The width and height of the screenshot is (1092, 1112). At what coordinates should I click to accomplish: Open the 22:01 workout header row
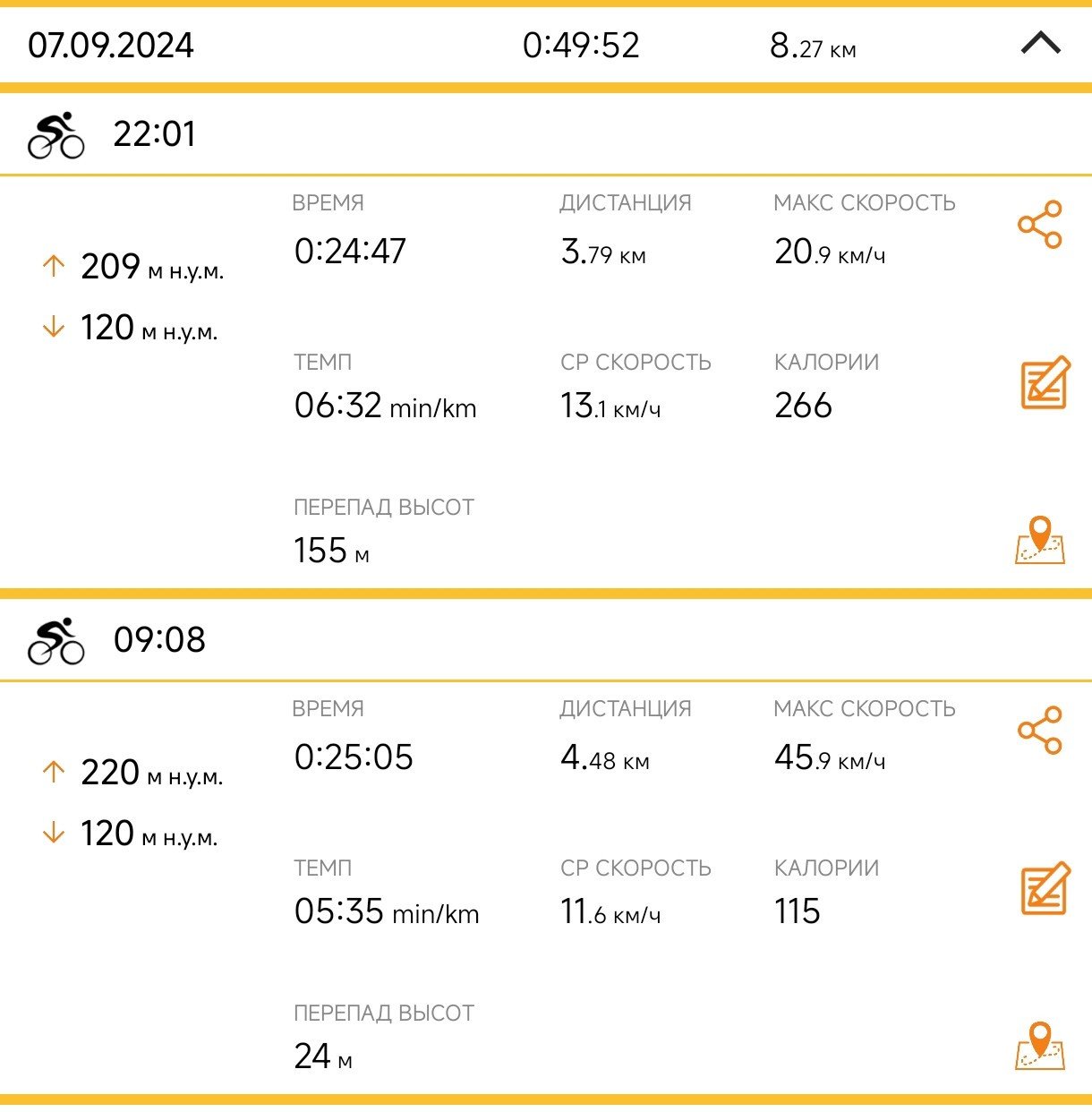[x=546, y=134]
